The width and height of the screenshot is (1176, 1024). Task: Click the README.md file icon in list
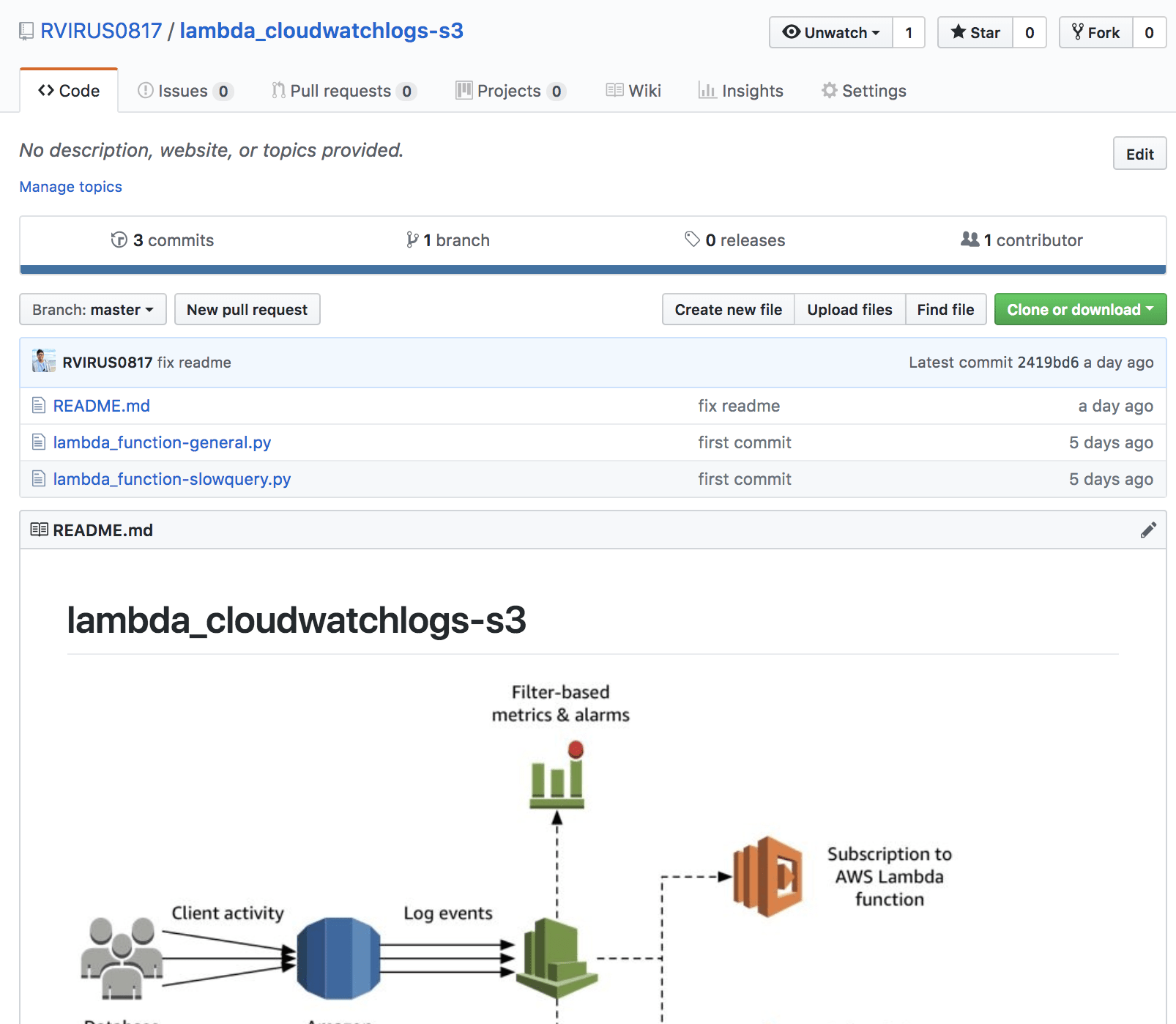pos(39,406)
